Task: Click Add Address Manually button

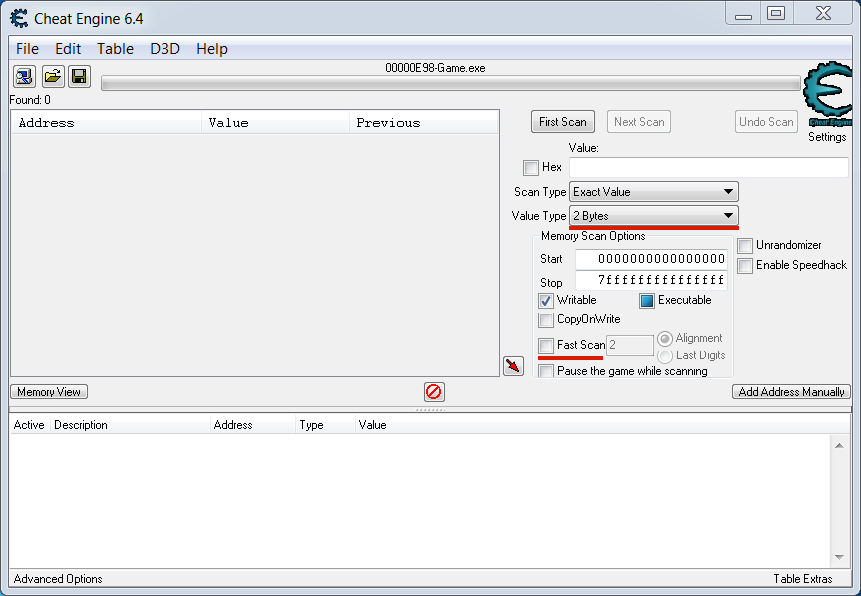Action: coord(791,392)
